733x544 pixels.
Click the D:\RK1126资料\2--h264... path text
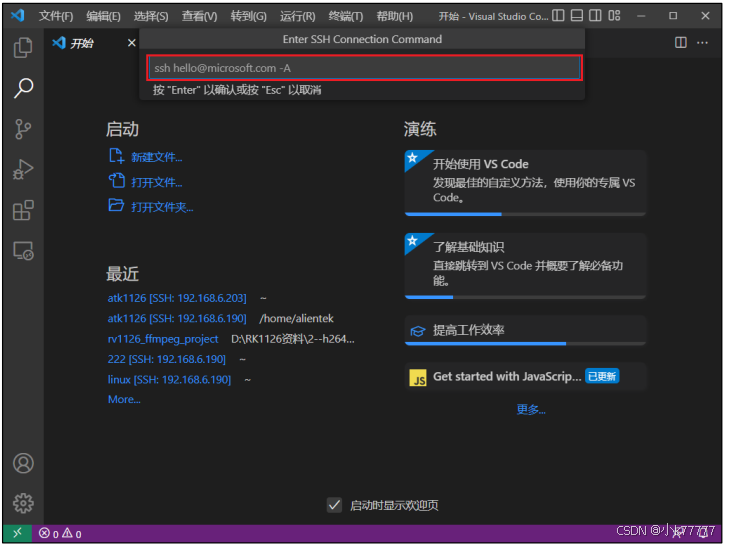point(293,339)
